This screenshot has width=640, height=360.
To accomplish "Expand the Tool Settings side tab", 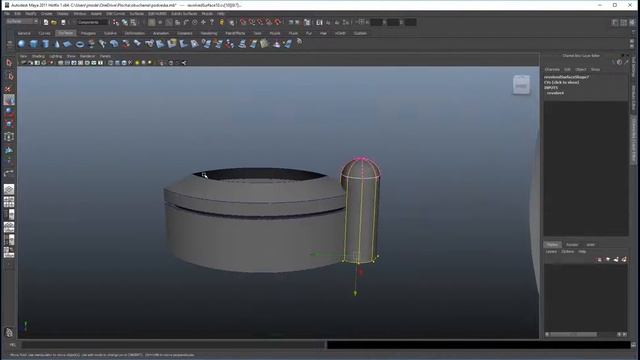I will click(x=633, y=67).
